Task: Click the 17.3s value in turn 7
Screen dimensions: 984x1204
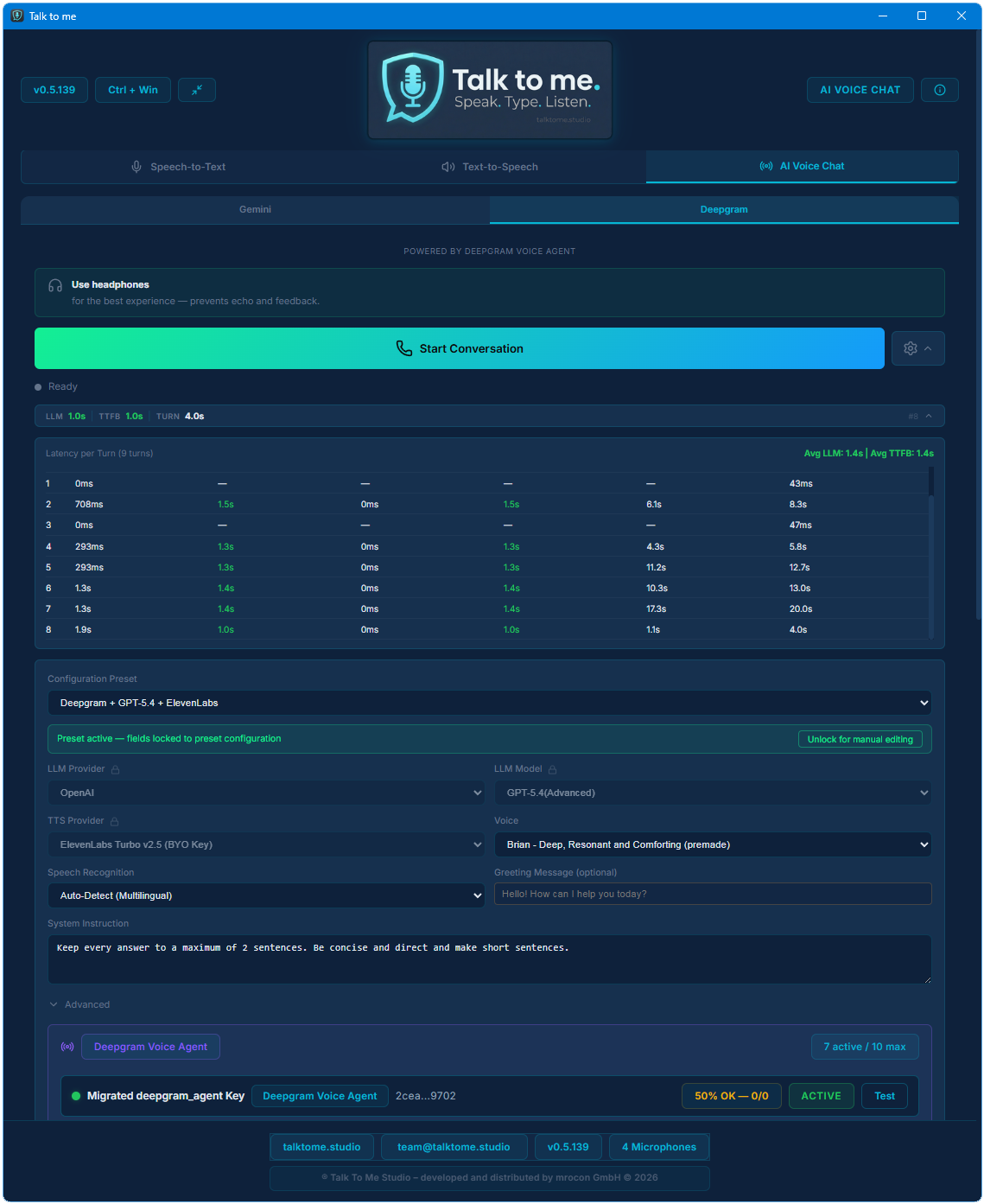Action: click(x=657, y=609)
